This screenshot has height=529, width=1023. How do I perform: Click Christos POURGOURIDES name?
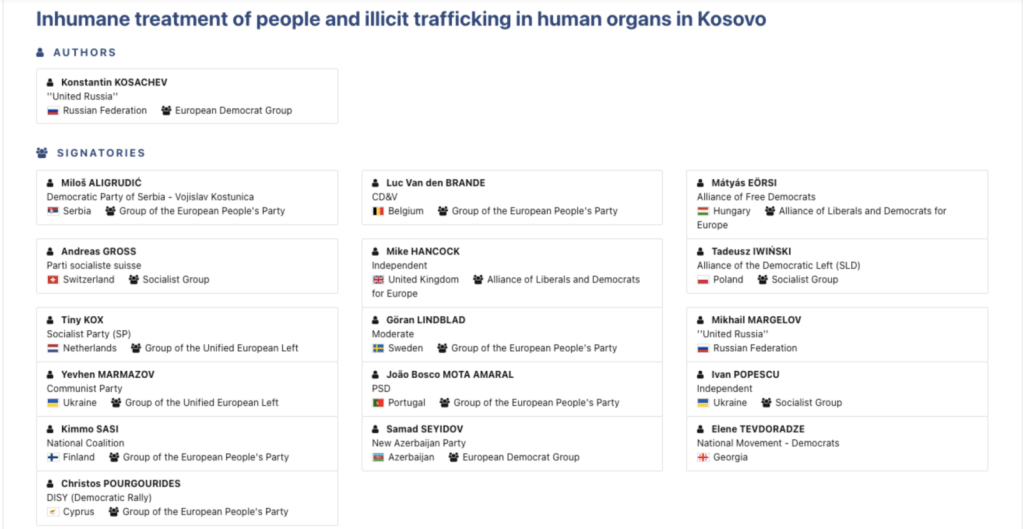[x=121, y=484]
